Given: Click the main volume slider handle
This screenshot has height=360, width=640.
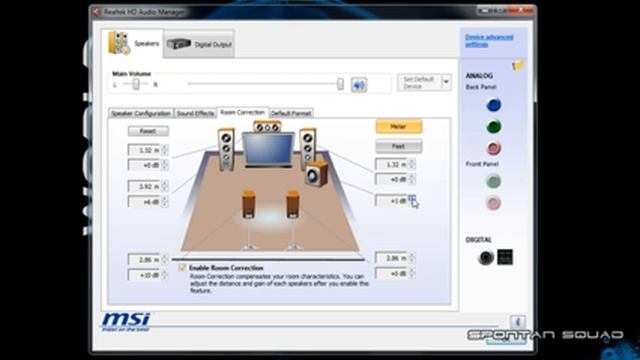Looking at the screenshot, I should pyautogui.click(x=340, y=84).
